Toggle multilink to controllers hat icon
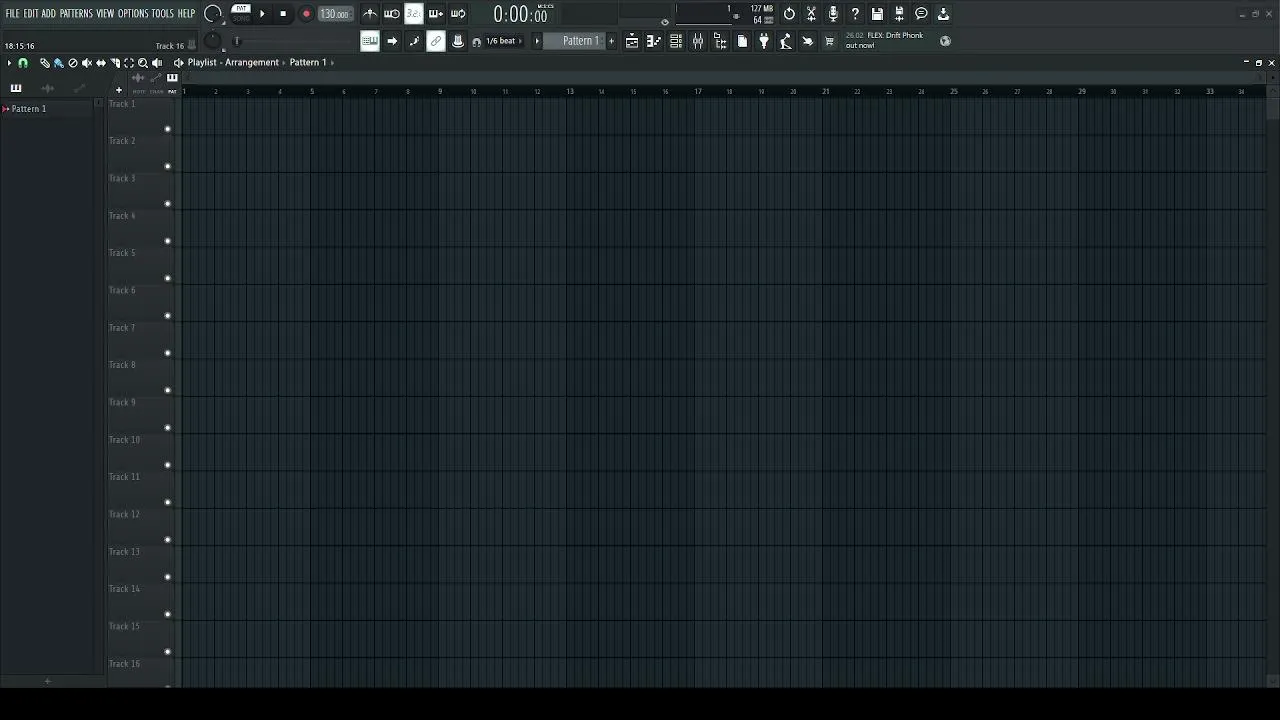 pos(458,41)
